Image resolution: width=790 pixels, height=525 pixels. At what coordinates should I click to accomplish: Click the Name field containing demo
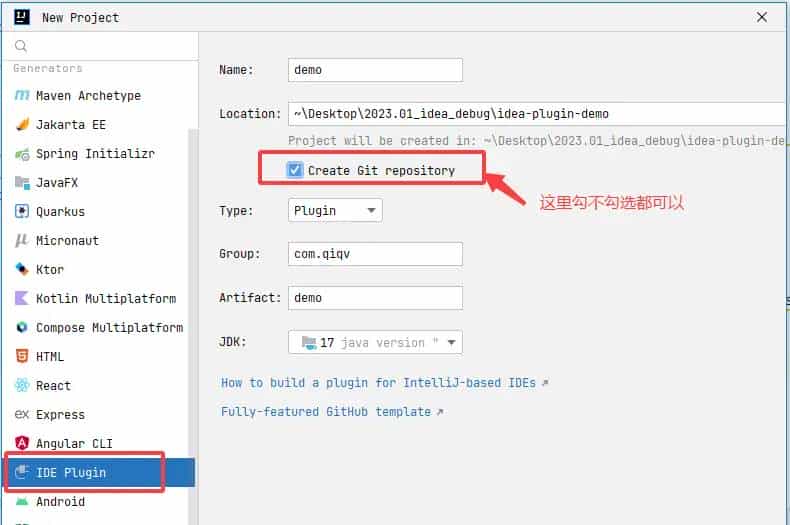click(375, 70)
